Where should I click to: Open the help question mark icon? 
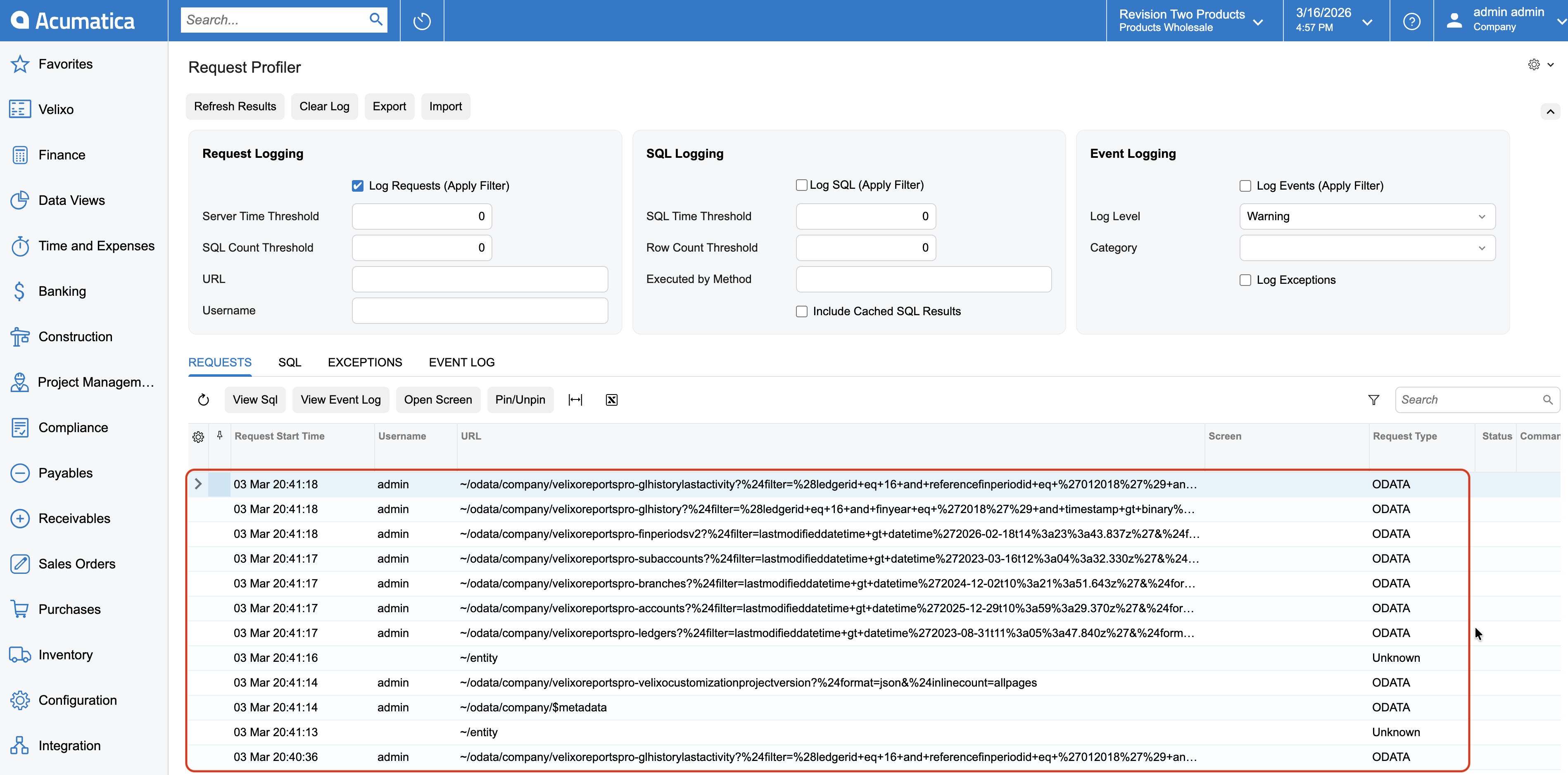point(1411,21)
